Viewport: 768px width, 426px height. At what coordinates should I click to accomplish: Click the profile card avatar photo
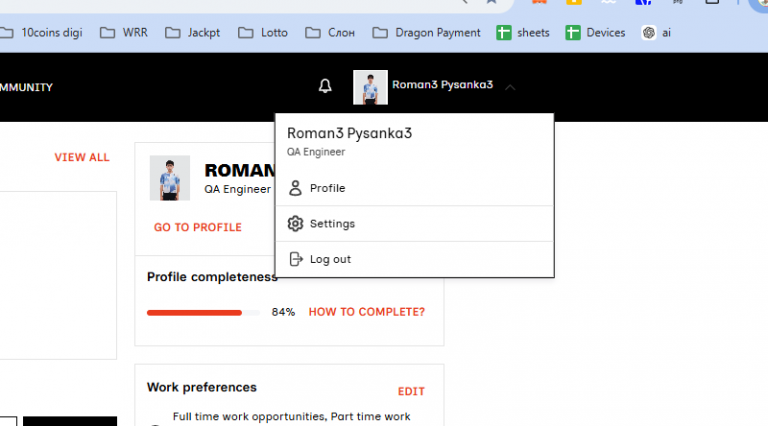pyautogui.click(x=170, y=178)
